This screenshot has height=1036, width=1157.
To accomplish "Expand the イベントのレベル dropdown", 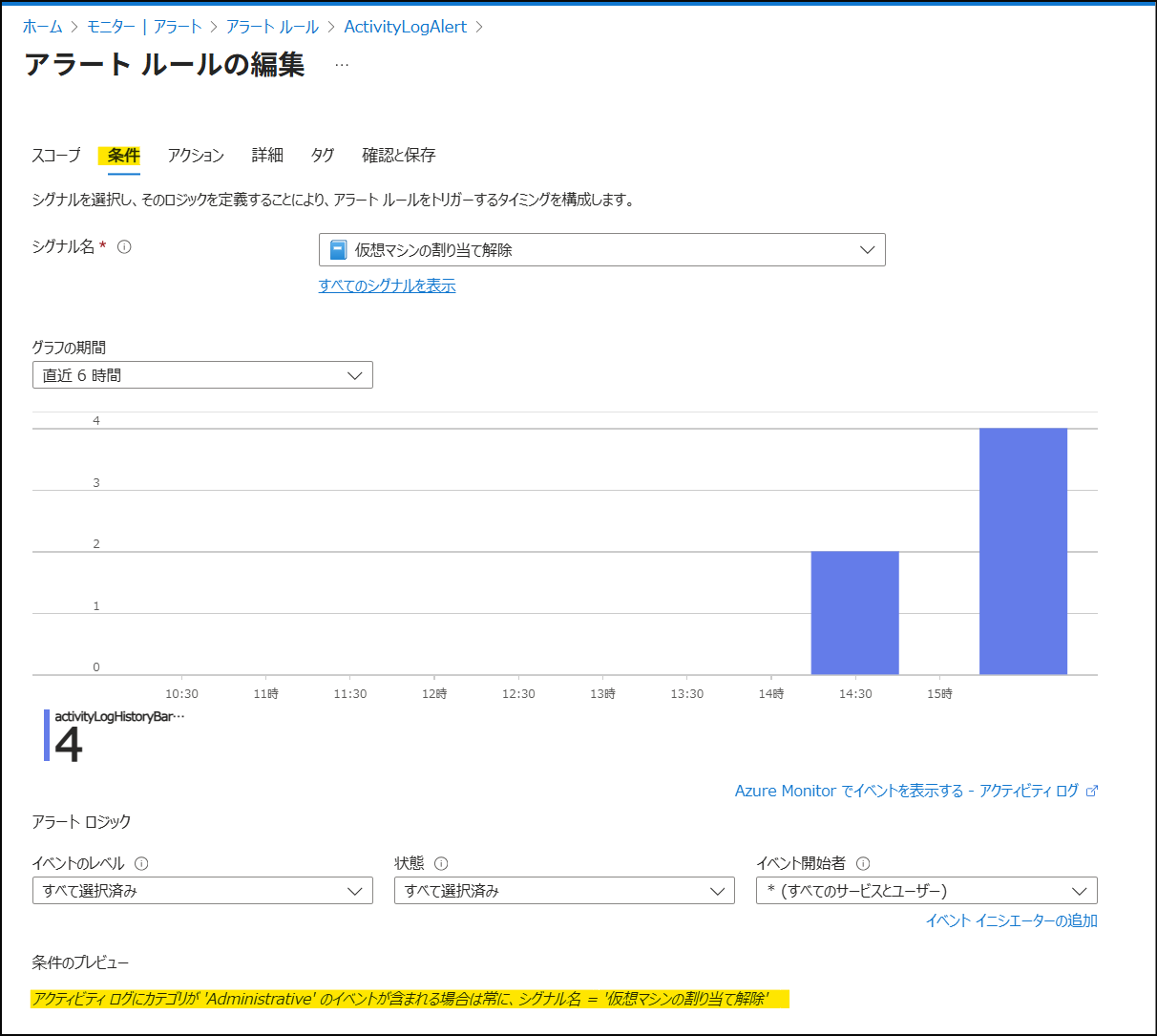I will point(202,890).
